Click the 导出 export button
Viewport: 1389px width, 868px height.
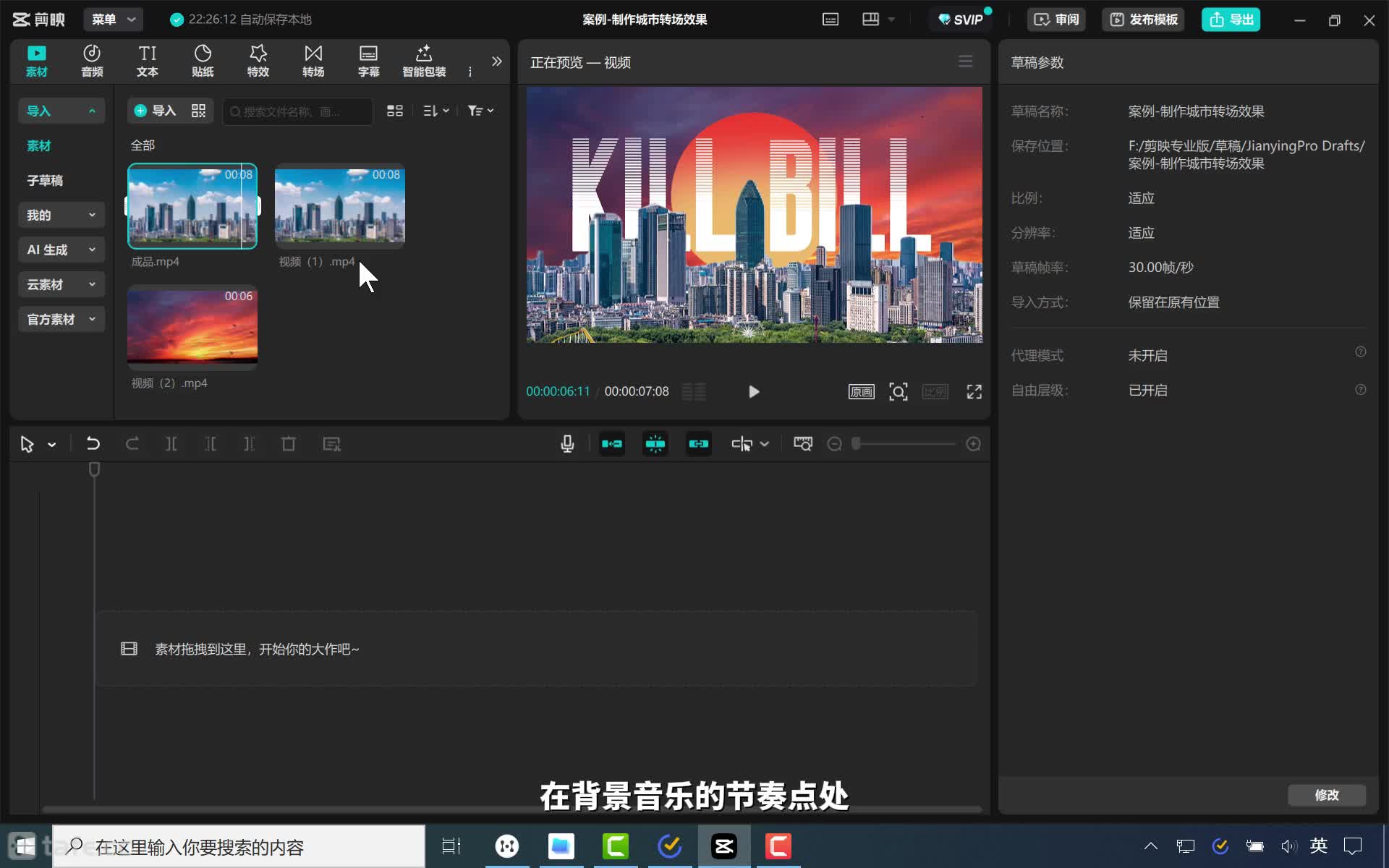(1231, 20)
